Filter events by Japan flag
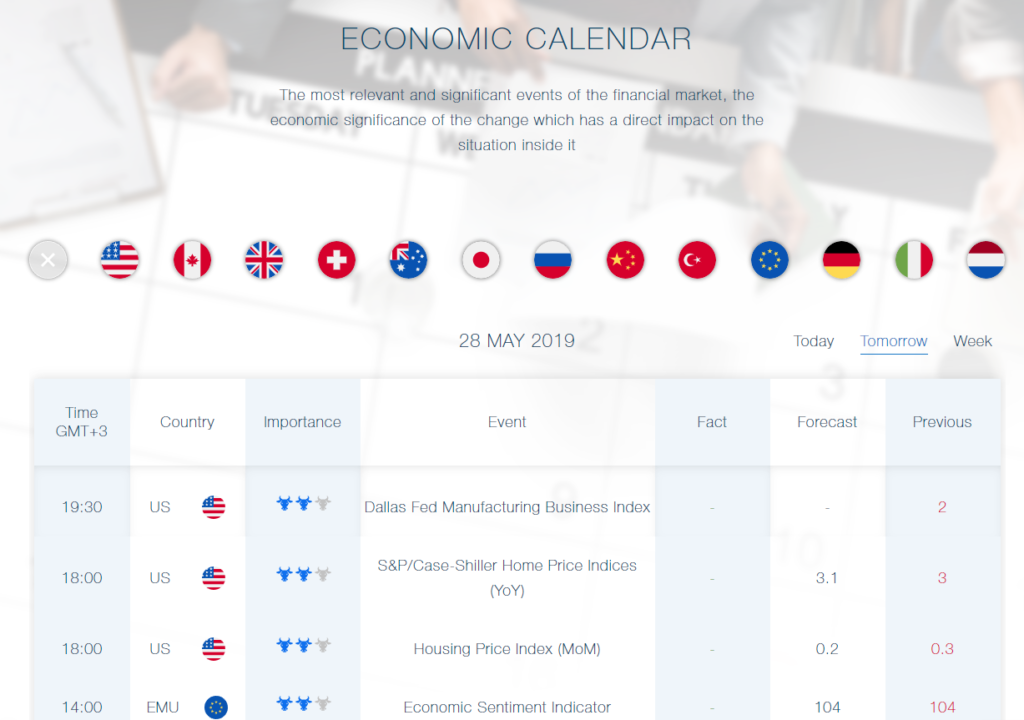 pyautogui.click(x=481, y=260)
